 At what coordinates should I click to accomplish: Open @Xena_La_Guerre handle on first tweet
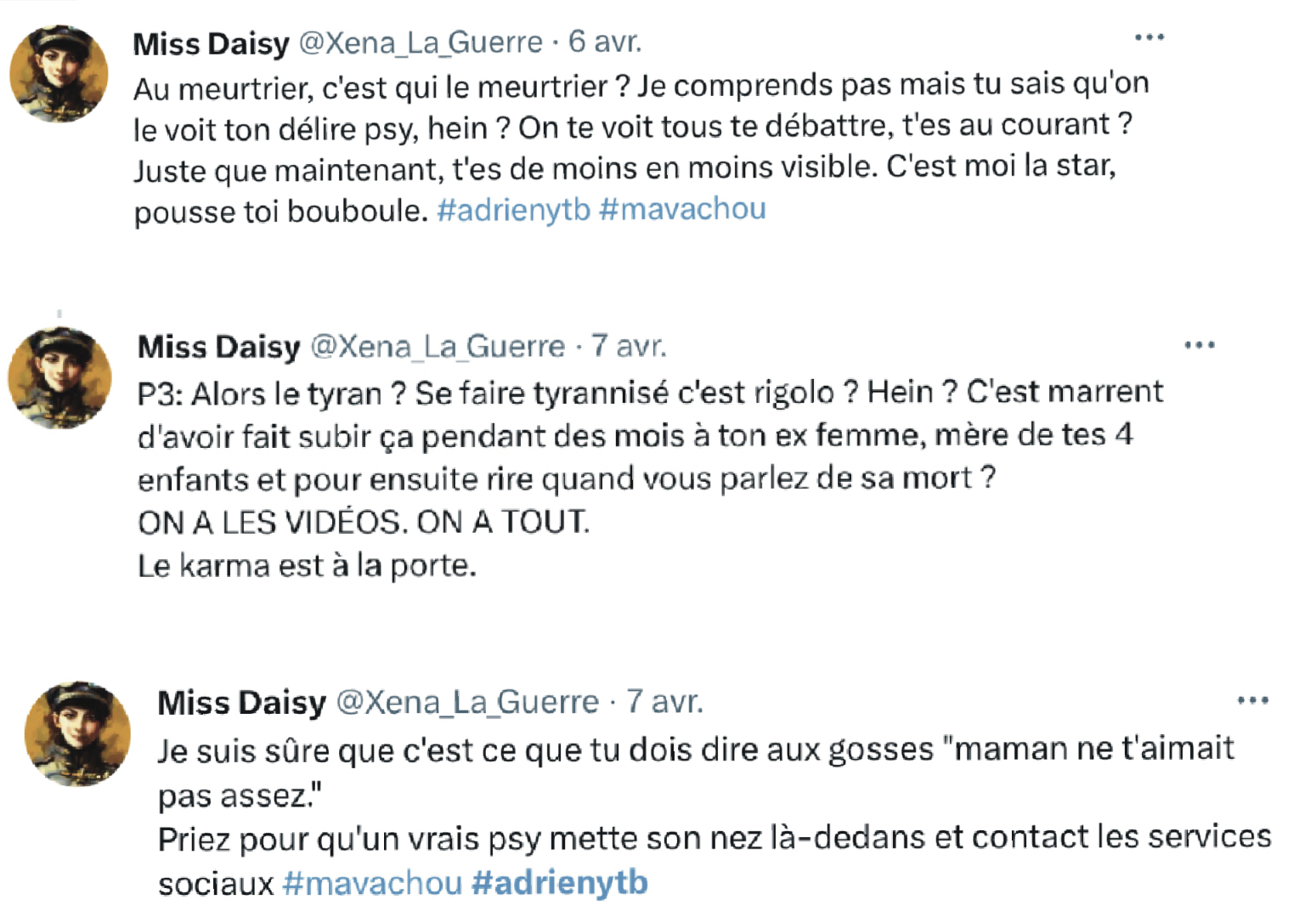421,42
